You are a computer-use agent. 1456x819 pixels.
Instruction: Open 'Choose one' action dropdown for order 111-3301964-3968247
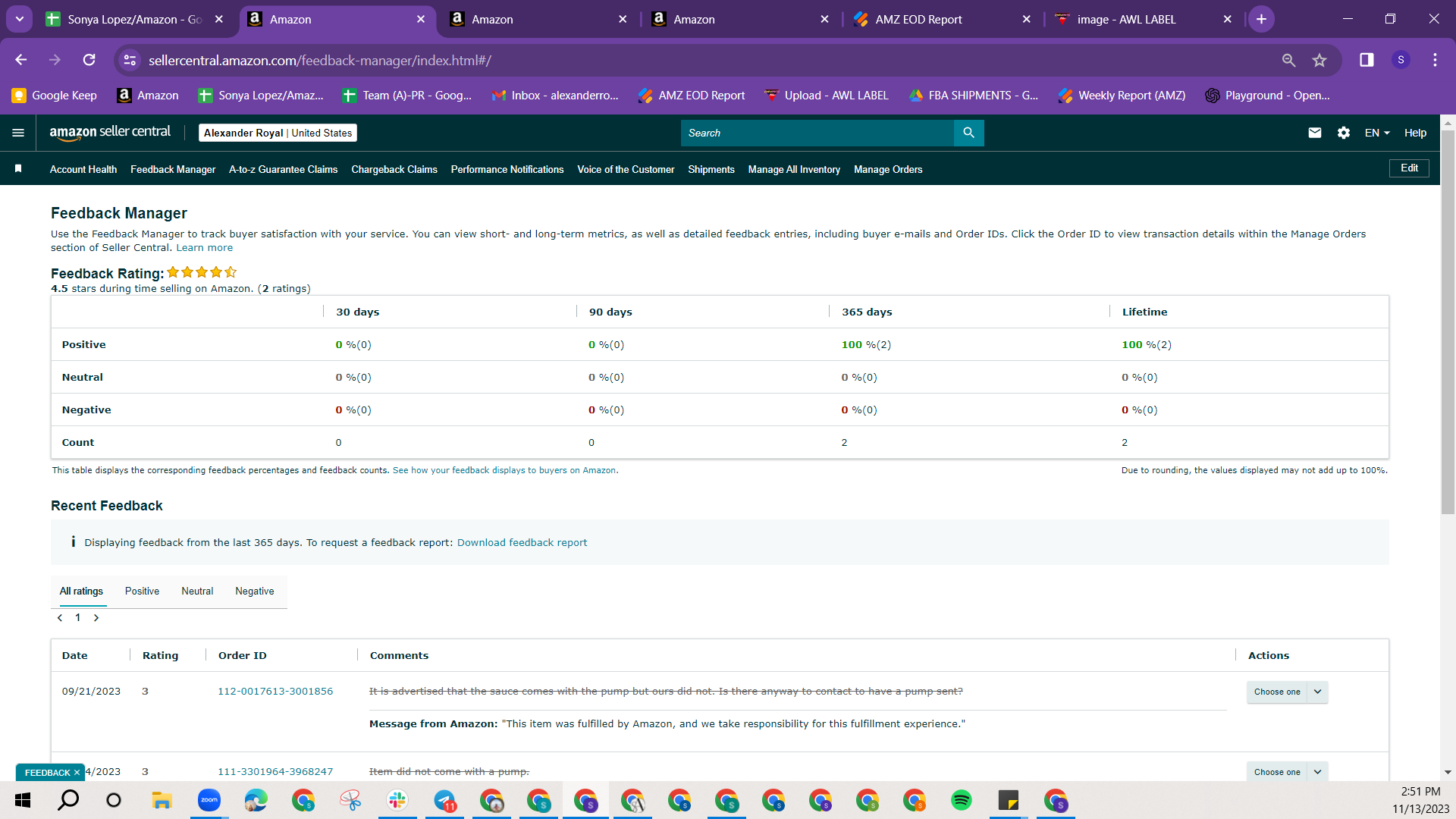click(x=1287, y=772)
